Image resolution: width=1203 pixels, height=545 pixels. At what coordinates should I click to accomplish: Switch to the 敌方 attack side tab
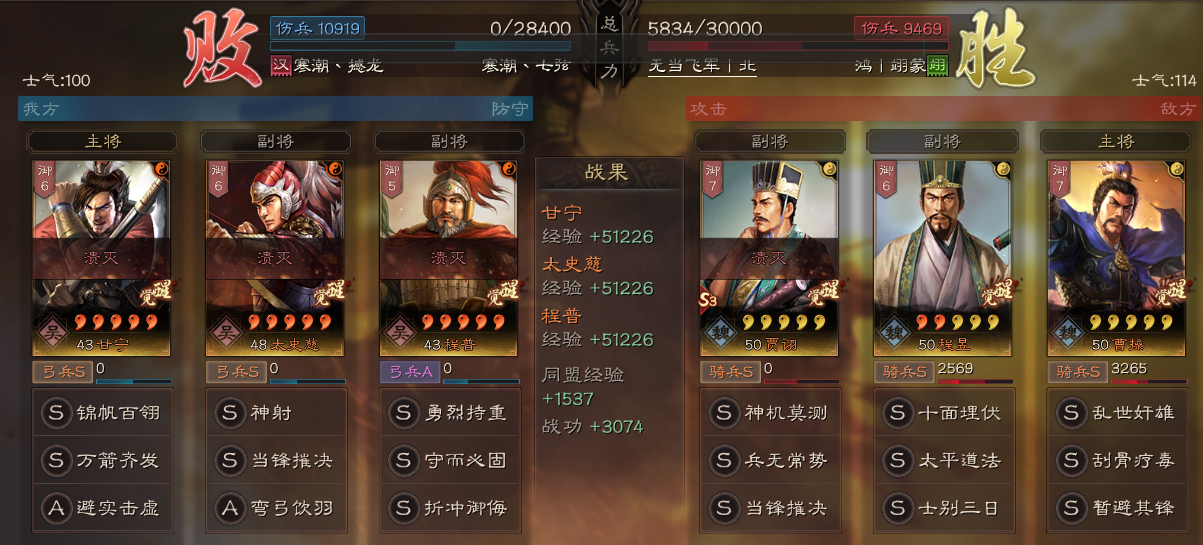(942, 108)
